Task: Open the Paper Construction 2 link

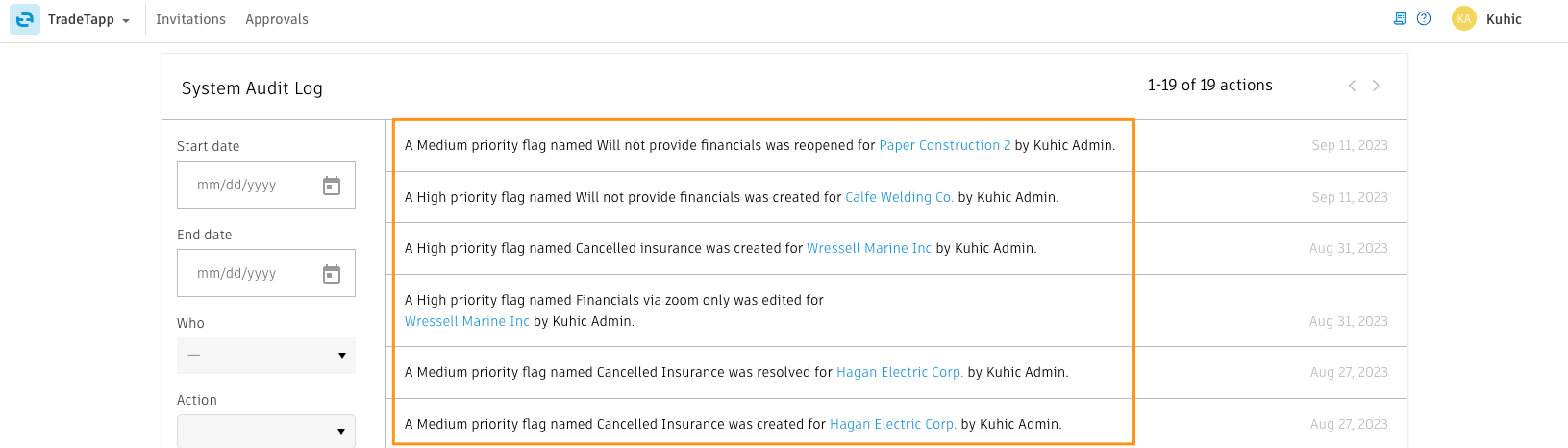Action: (945, 145)
